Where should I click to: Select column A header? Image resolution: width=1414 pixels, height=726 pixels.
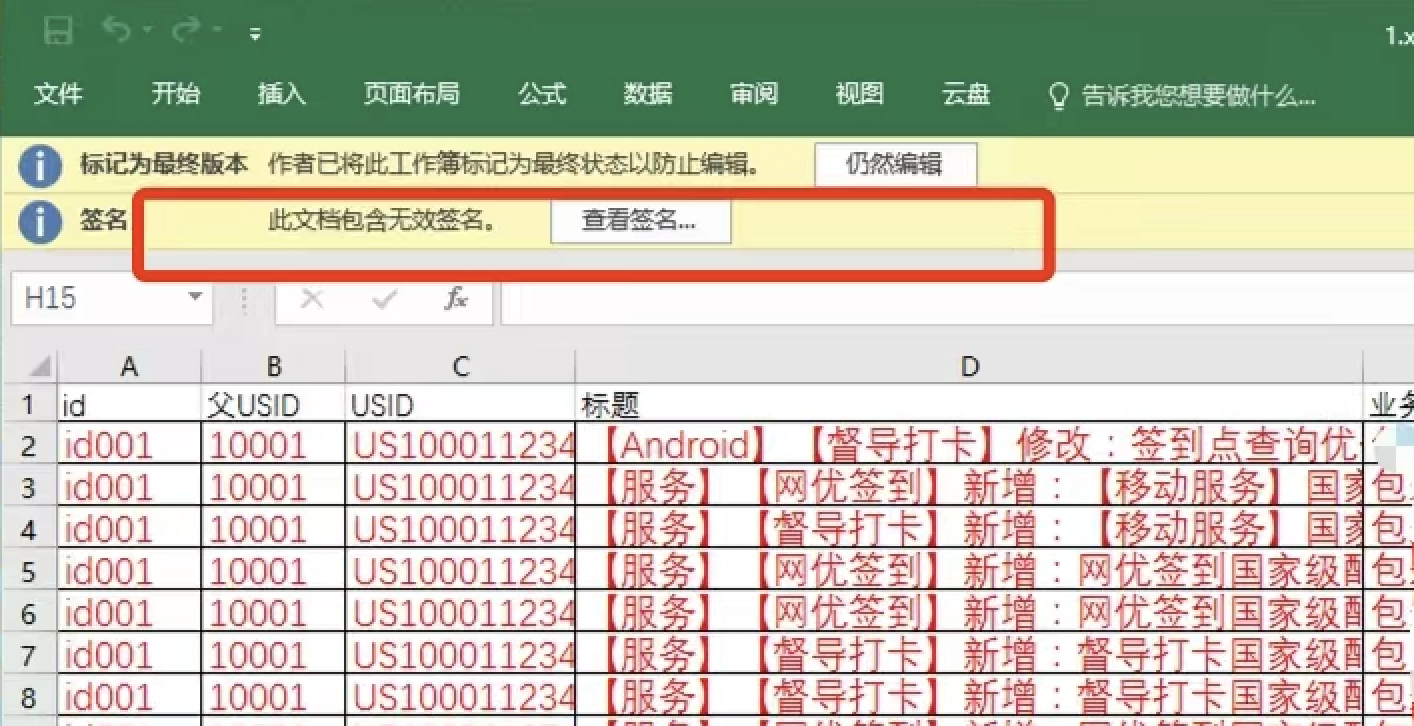point(129,367)
